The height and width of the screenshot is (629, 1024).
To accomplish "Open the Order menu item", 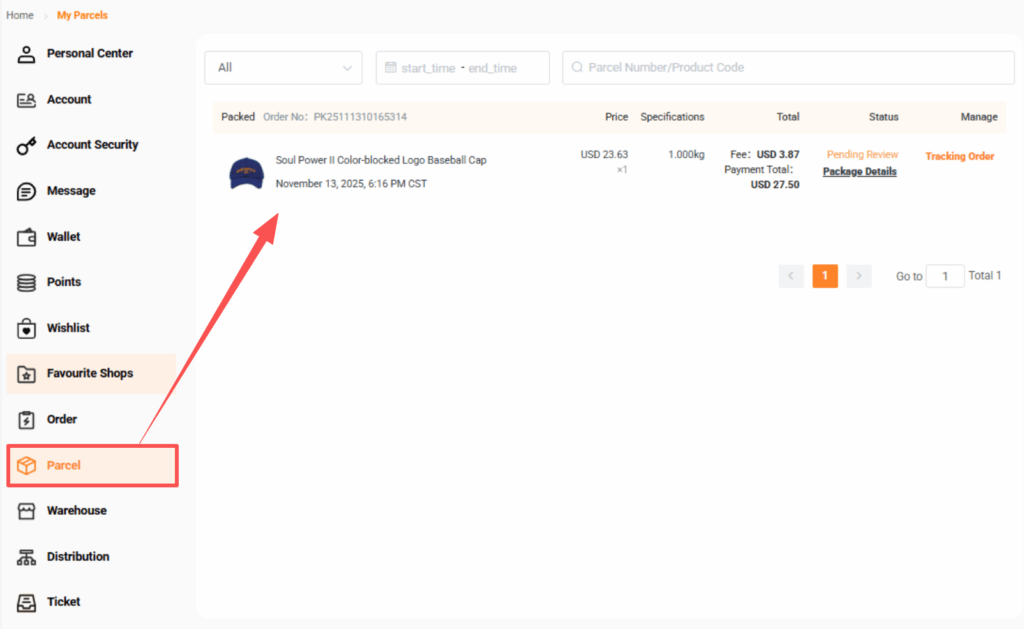I will click(x=61, y=419).
